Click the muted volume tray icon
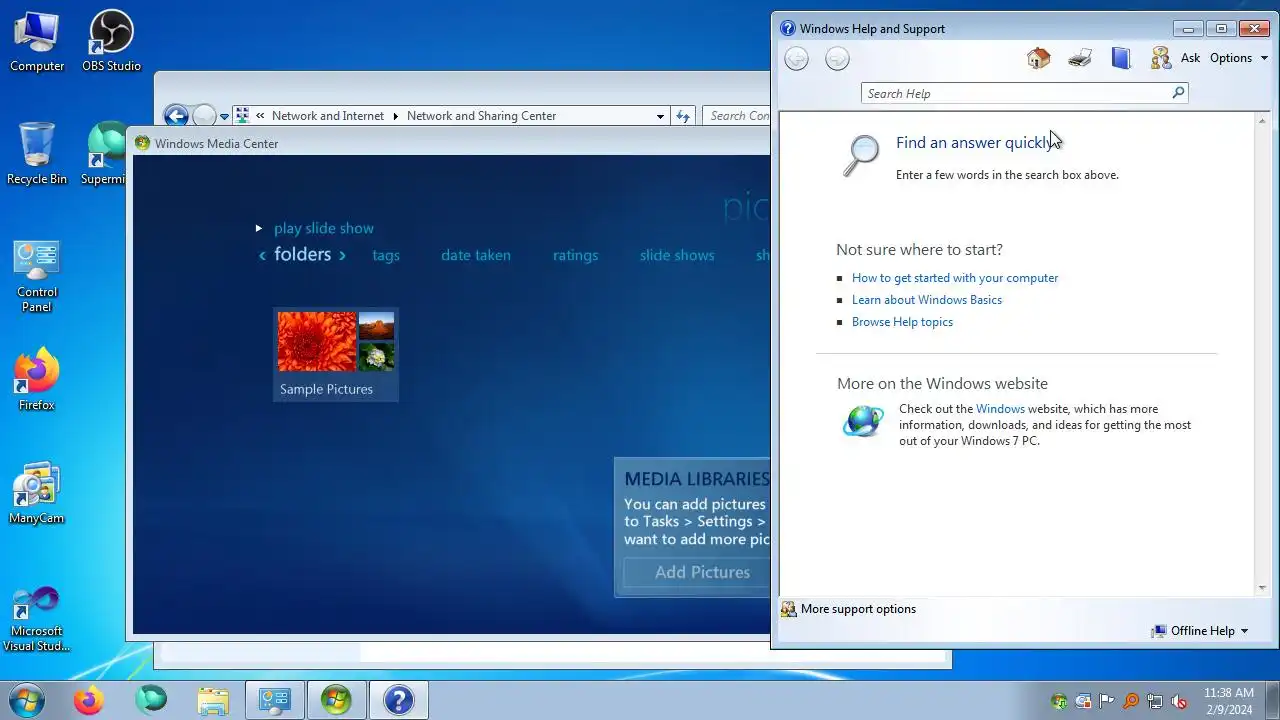This screenshot has width=1280, height=720. 1179,701
